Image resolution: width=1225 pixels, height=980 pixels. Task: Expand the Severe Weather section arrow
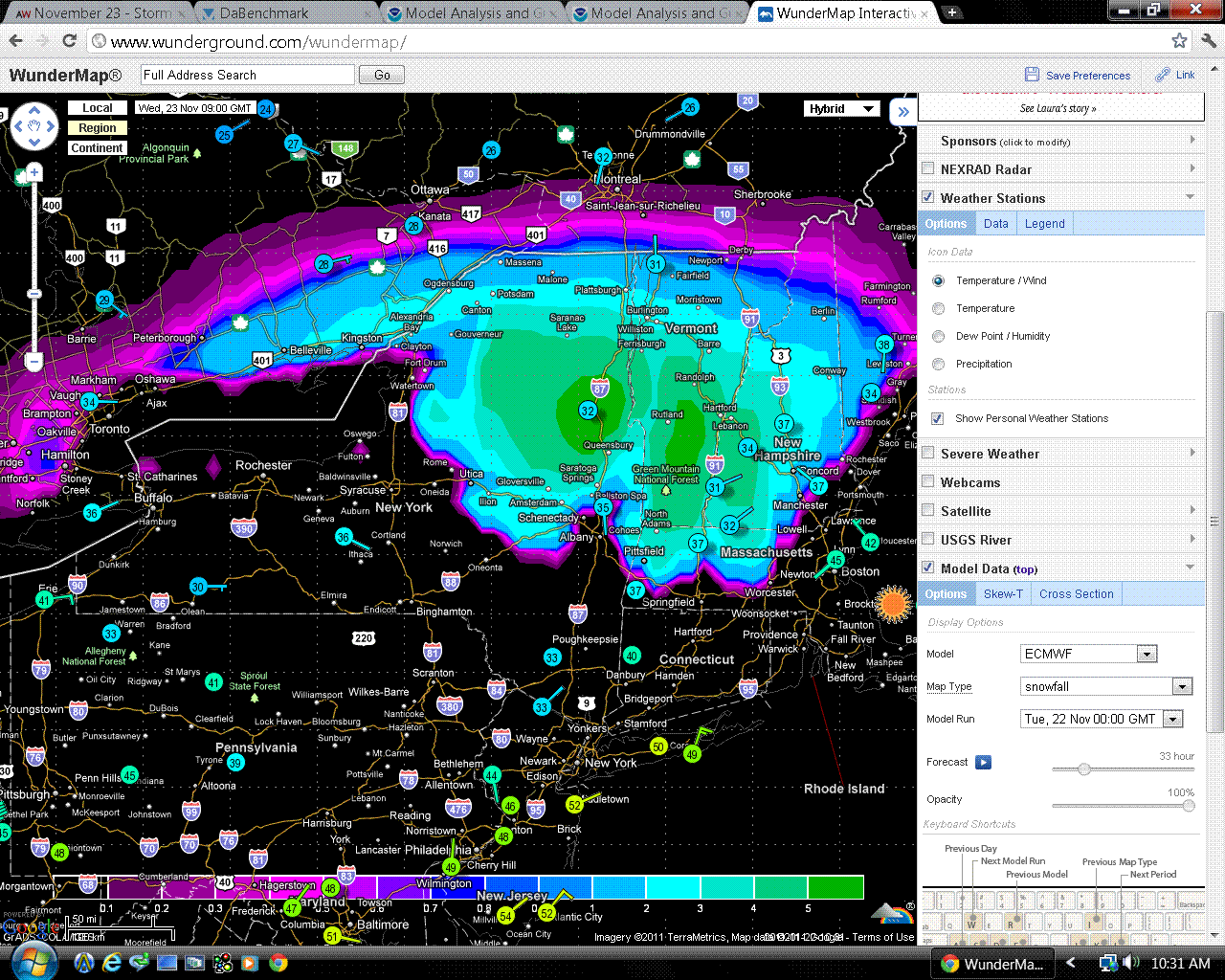1192,453
